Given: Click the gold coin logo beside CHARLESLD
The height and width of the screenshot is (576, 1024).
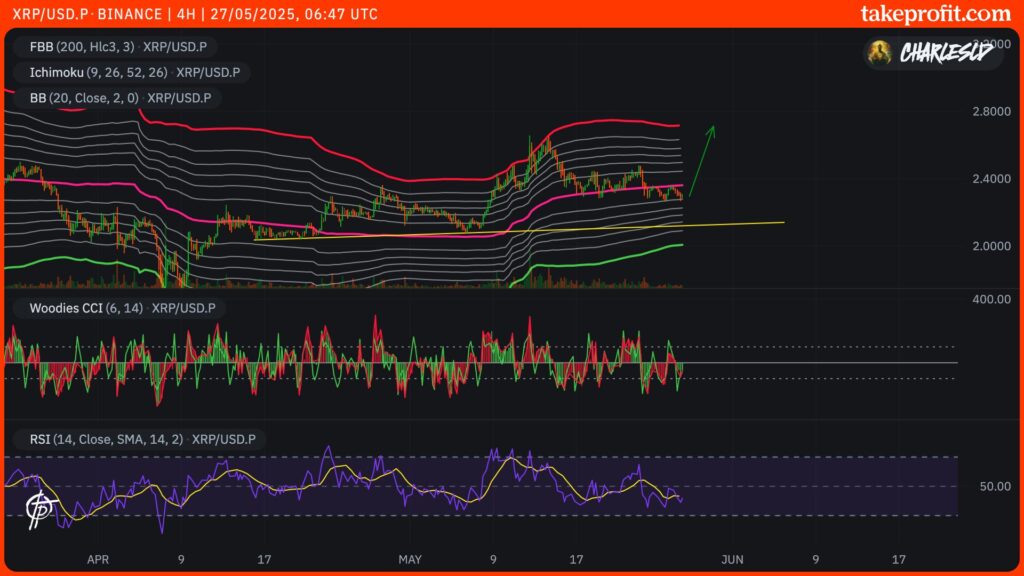Looking at the screenshot, I should click(x=880, y=51).
